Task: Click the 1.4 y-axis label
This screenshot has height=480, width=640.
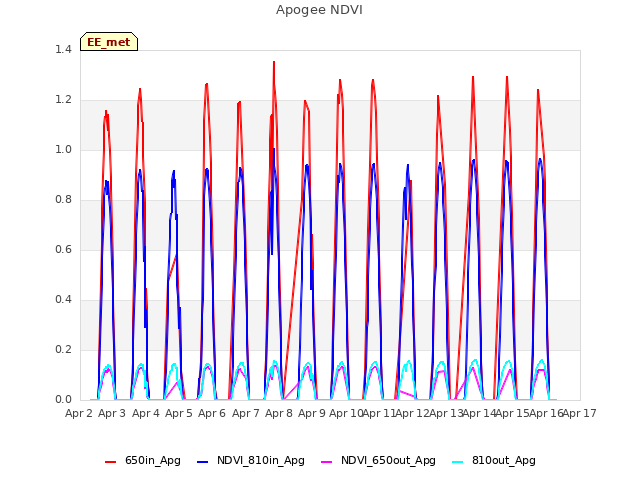Action: coord(63,50)
